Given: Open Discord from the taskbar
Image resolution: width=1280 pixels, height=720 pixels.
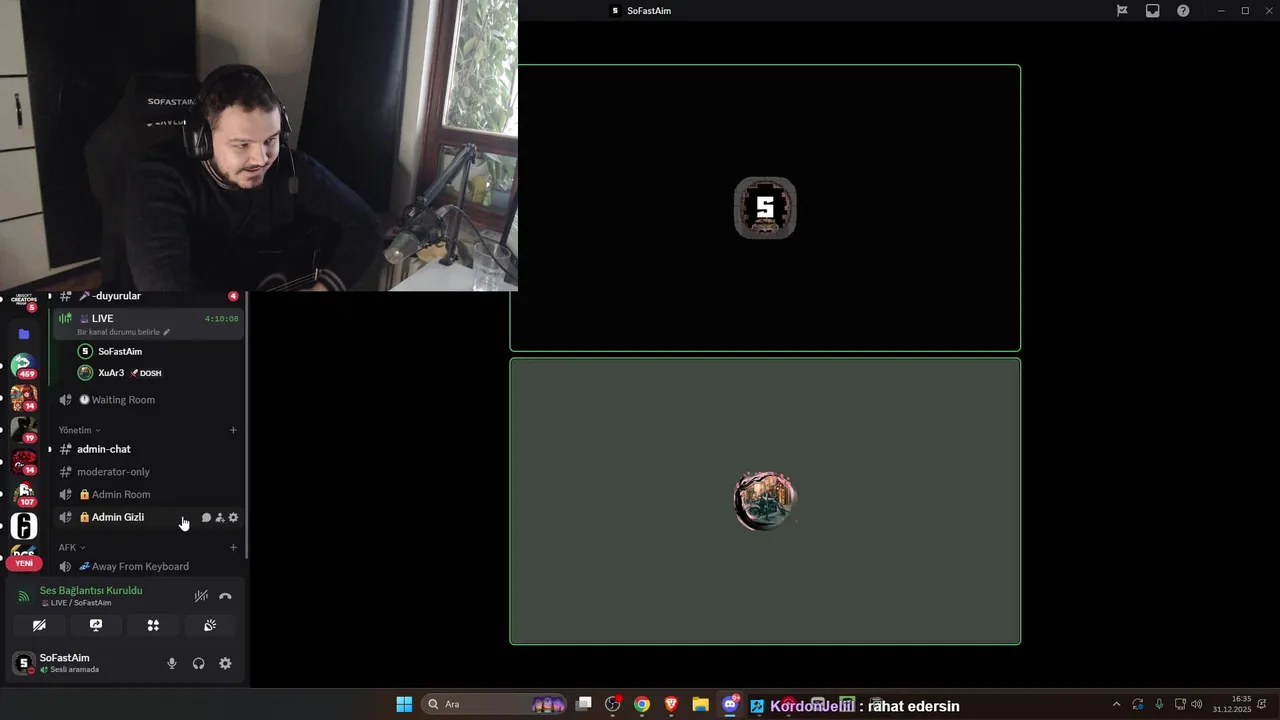Looking at the screenshot, I should coord(730,704).
